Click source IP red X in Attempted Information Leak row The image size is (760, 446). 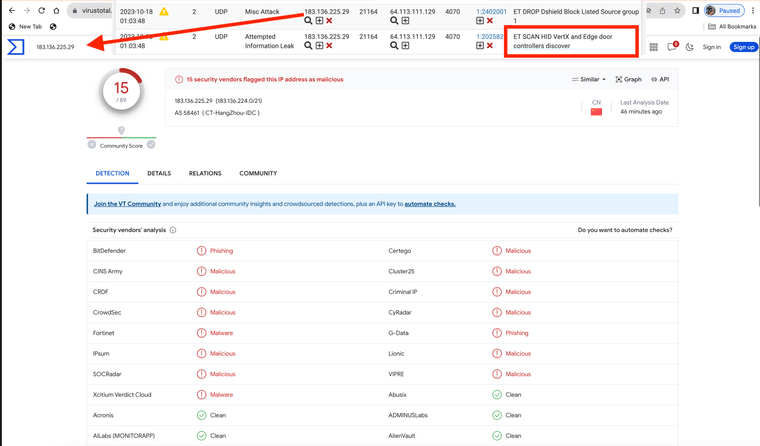click(x=329, y=45)
